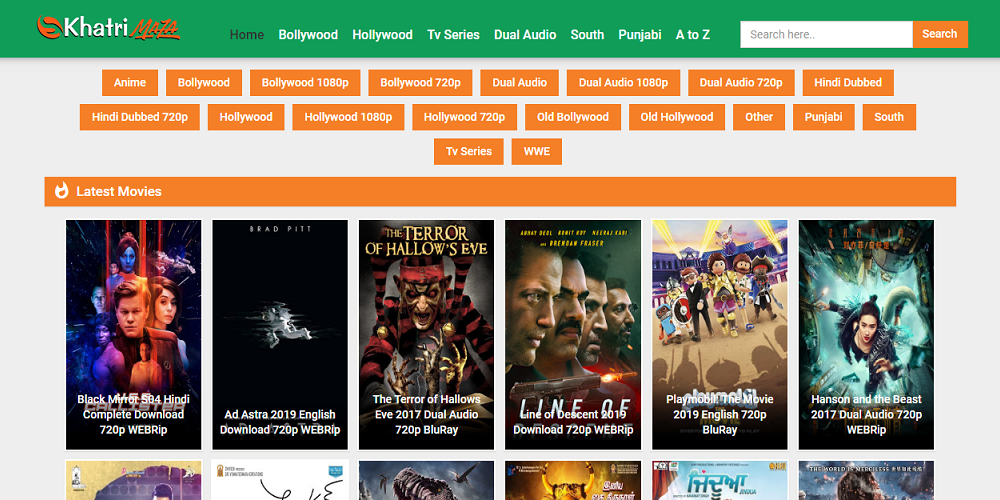This screenshot has width=1000, height=500.
Task: Open the Hindi Dubbed 720p tag
Action: pos(140,117)
